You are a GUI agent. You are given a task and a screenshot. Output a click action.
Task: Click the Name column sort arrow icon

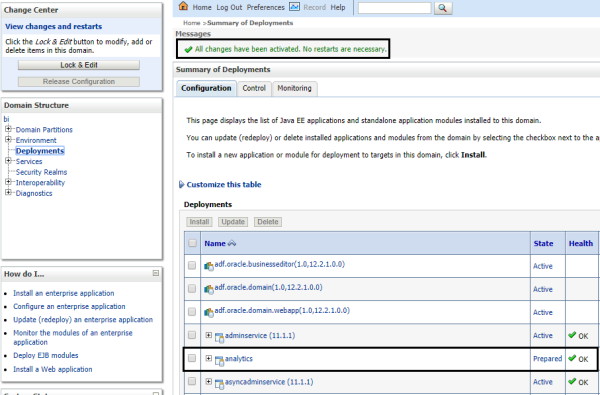pos(232,243)
